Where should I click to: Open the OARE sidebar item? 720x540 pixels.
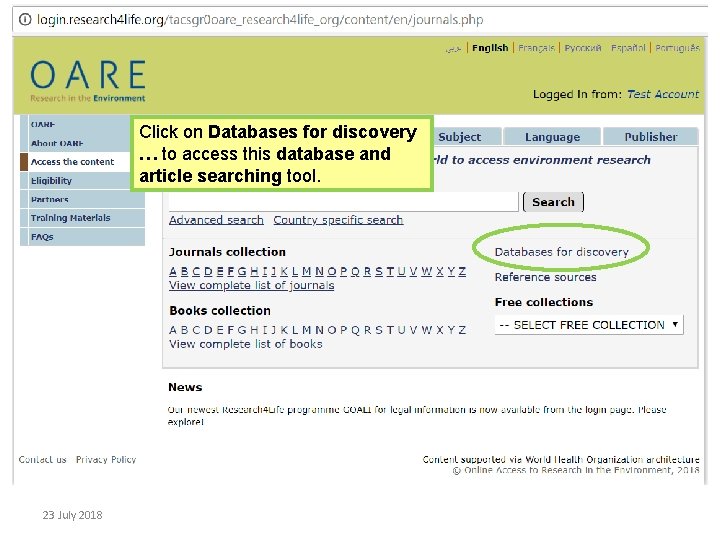[43, 124]
